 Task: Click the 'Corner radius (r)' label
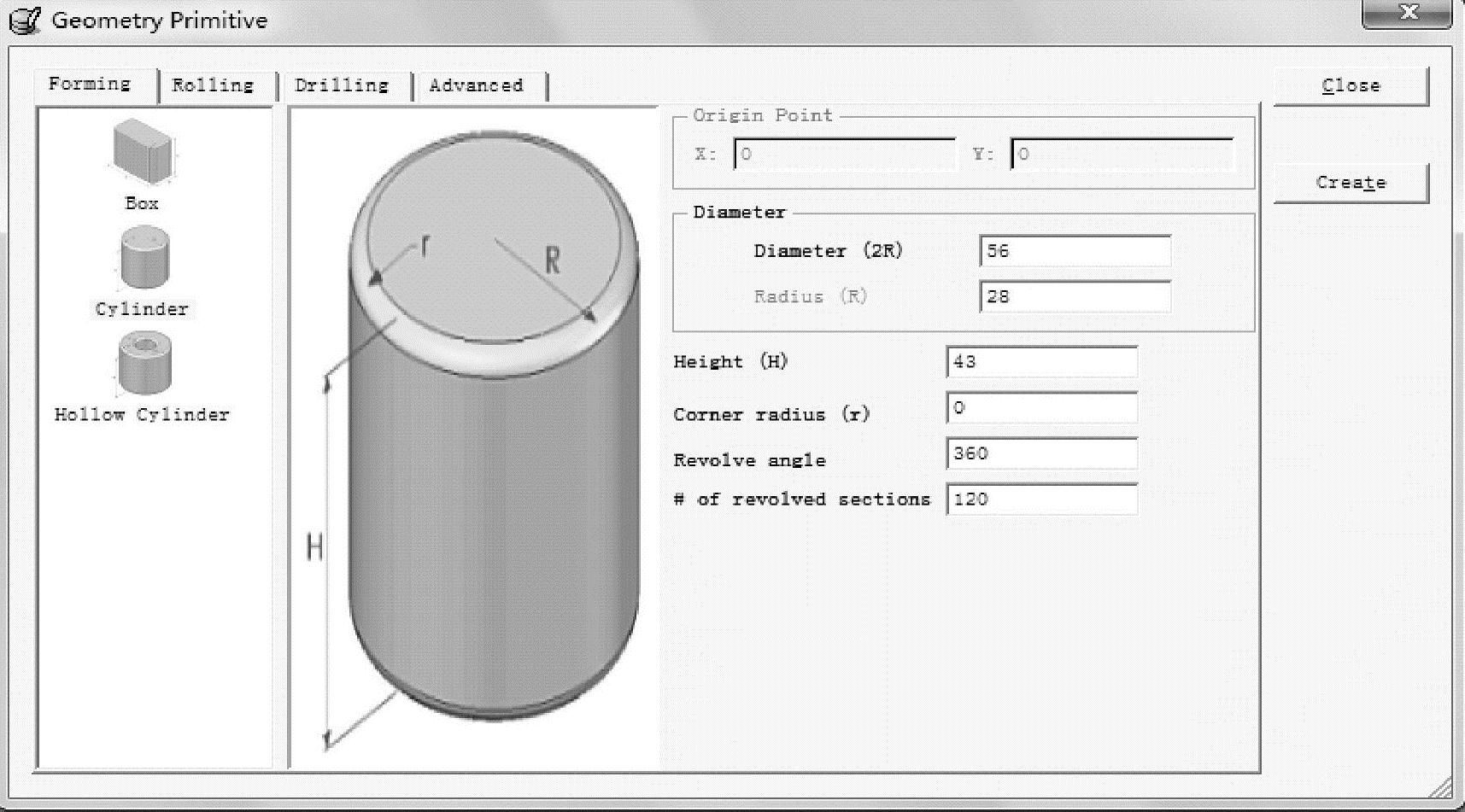[x=771, y=415]
